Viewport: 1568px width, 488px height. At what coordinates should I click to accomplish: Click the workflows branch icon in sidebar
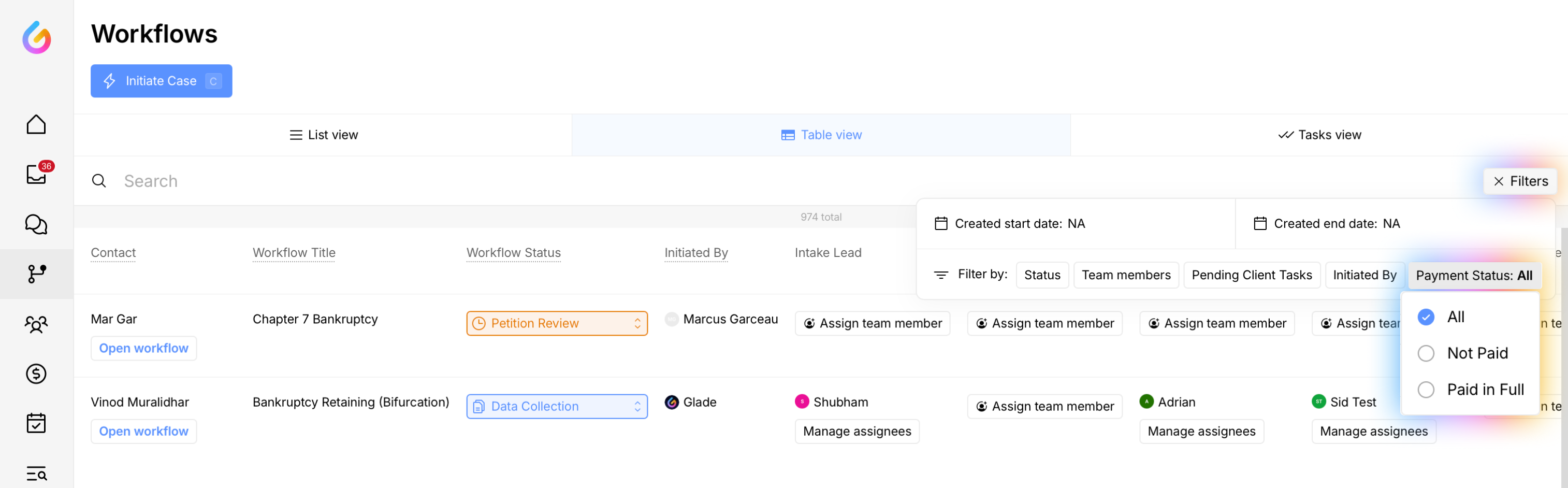pos(36,274)
